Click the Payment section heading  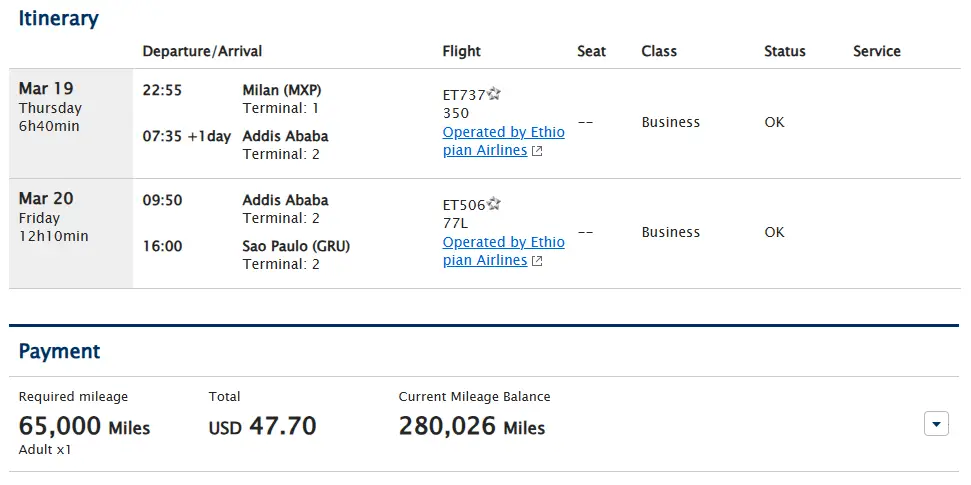click(59, 351)
